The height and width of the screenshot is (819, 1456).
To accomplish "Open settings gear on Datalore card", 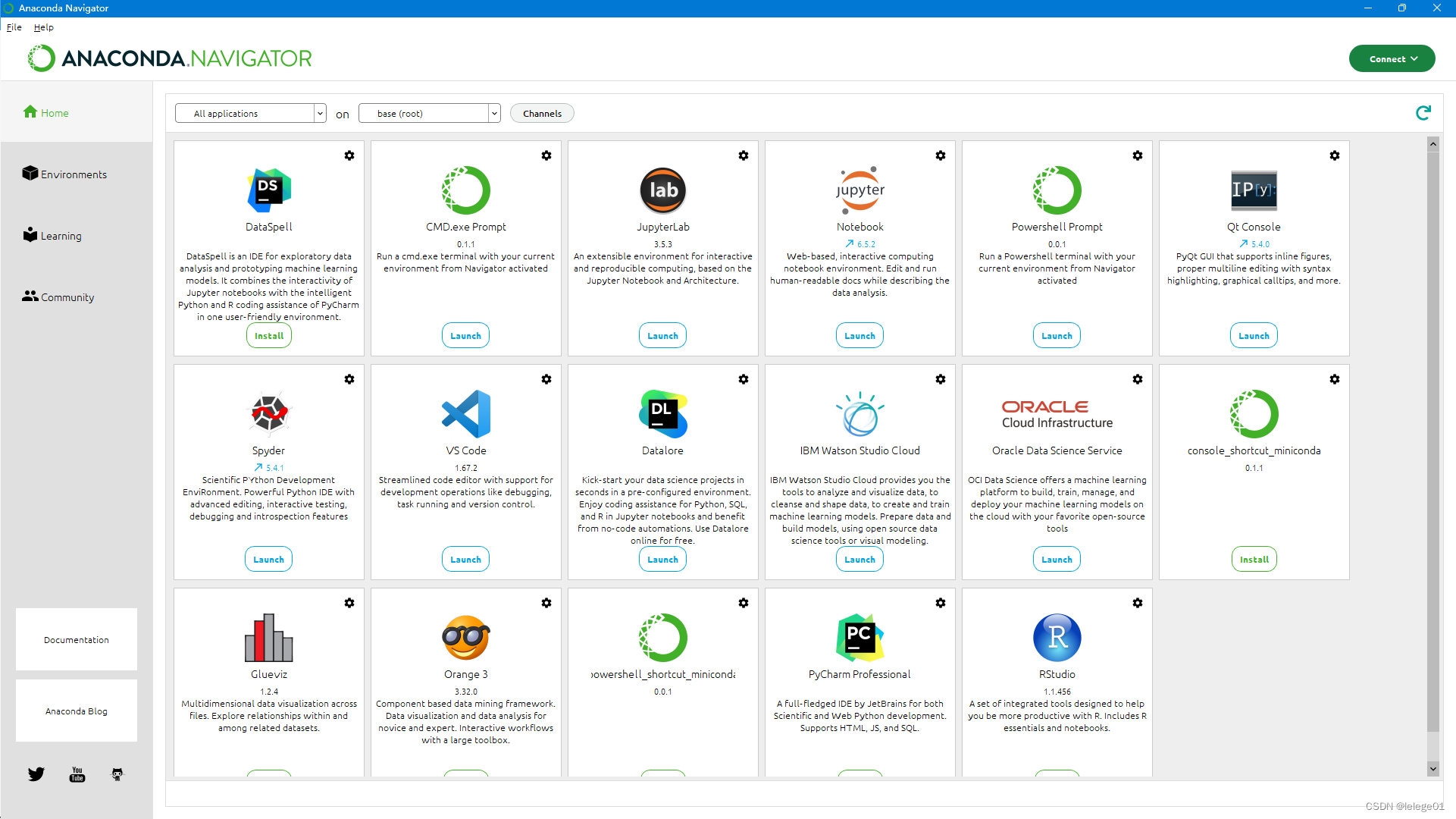I will (744, 379).
